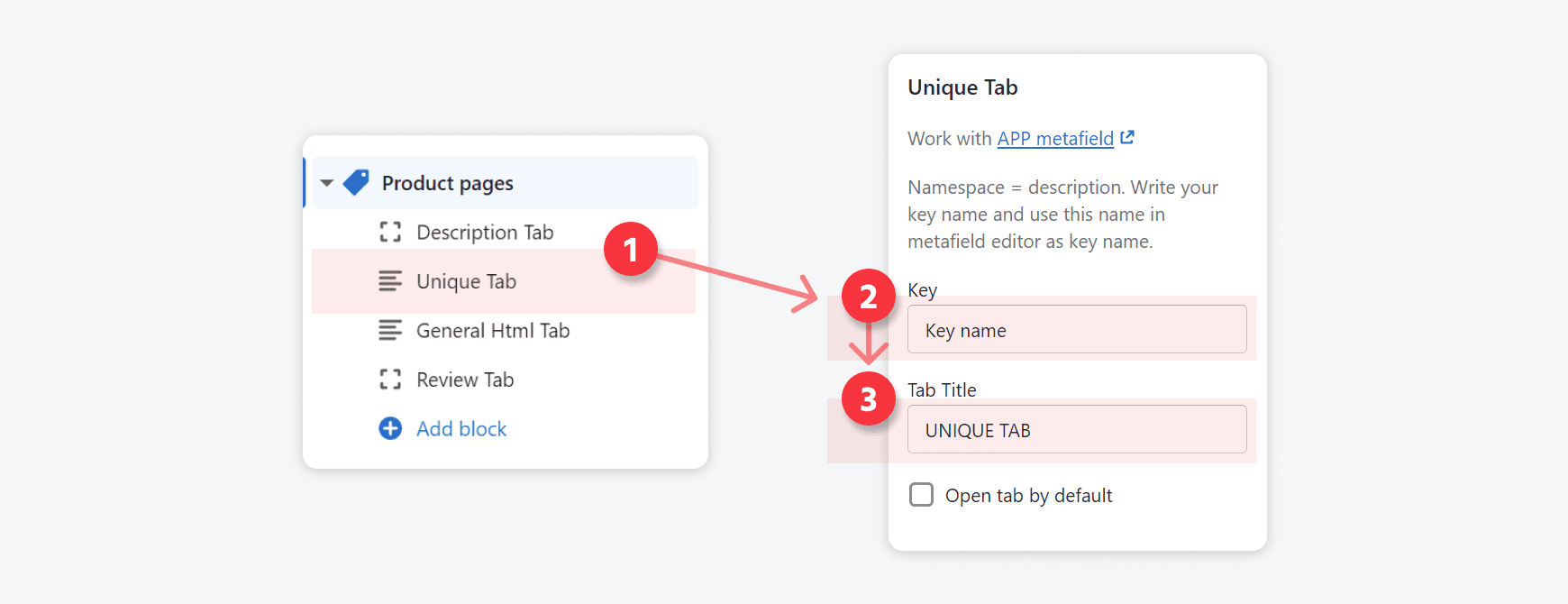Collapse the Product pages section arrow
Screen dimensions: 1568x604
pyautogui.click(x=326, y=183)
